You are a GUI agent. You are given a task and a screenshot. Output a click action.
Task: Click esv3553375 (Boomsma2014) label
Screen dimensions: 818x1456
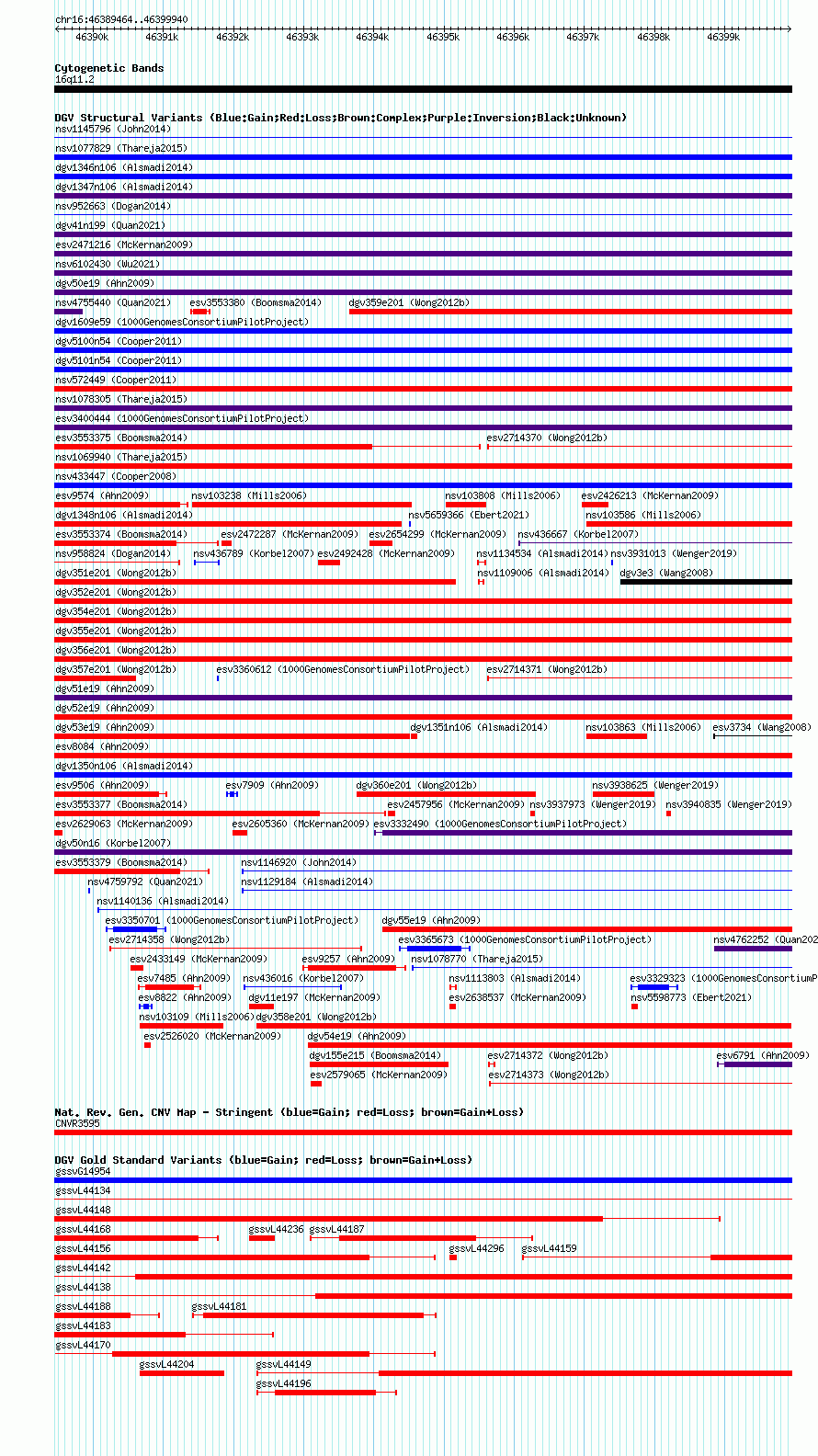click(120, 438)
